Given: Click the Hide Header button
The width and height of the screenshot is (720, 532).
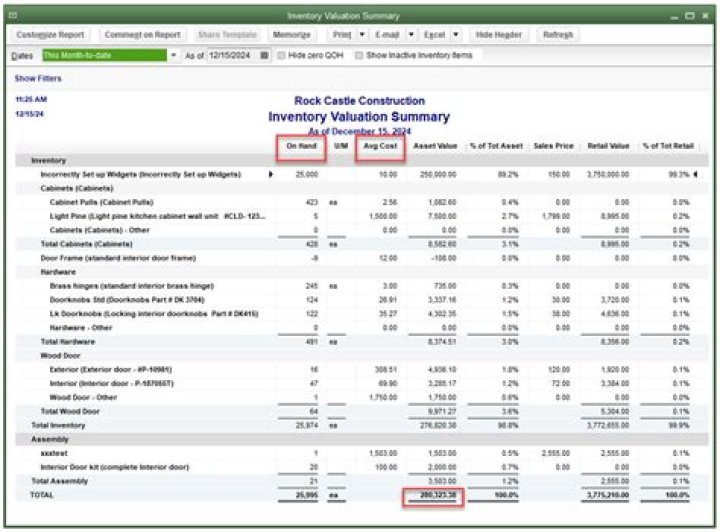Looking at the screenshot, I should pyautogui.click(x=499, y=35).
